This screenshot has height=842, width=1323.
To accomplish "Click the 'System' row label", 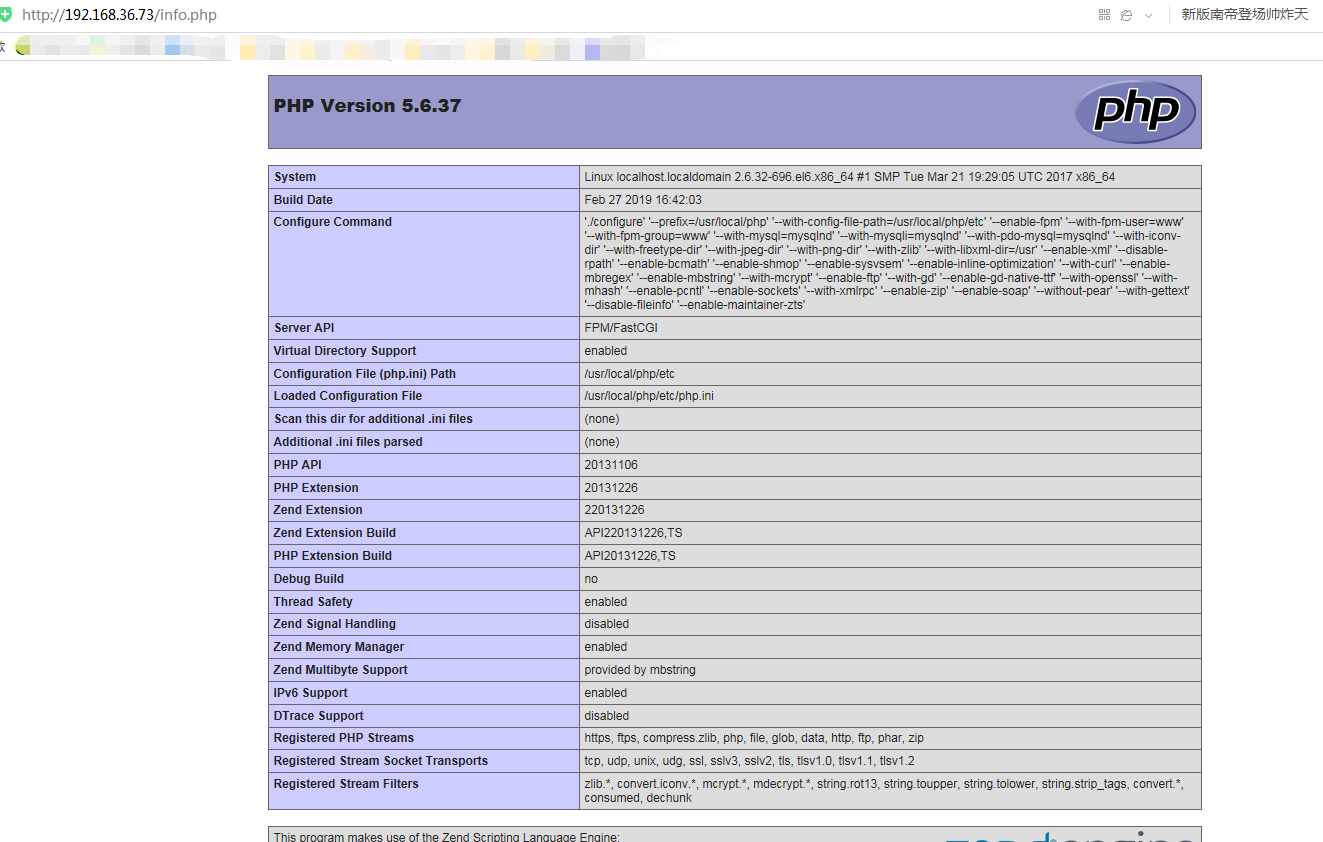I will pos(295,177).
